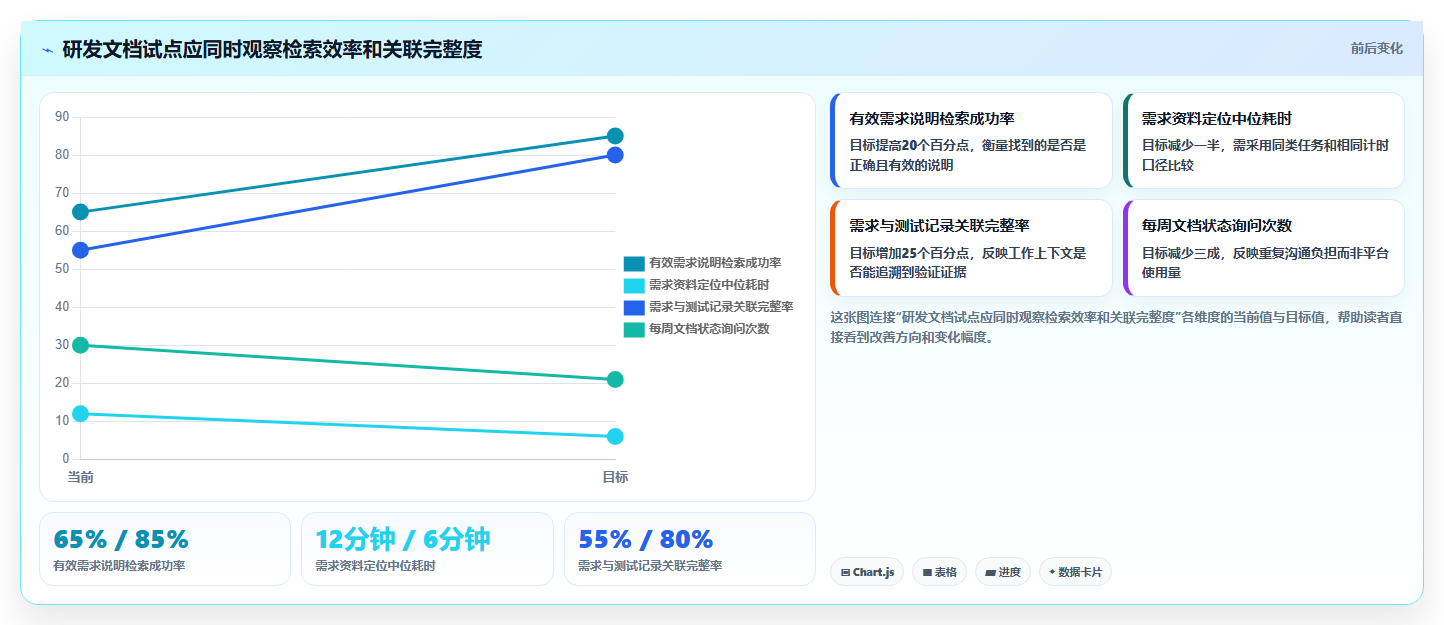Viewport: 1444px width, 625px height.
Task: Open the 需求资料定位中位耗时 description card
Action: pyautogui.click(x=1263, y=141)
